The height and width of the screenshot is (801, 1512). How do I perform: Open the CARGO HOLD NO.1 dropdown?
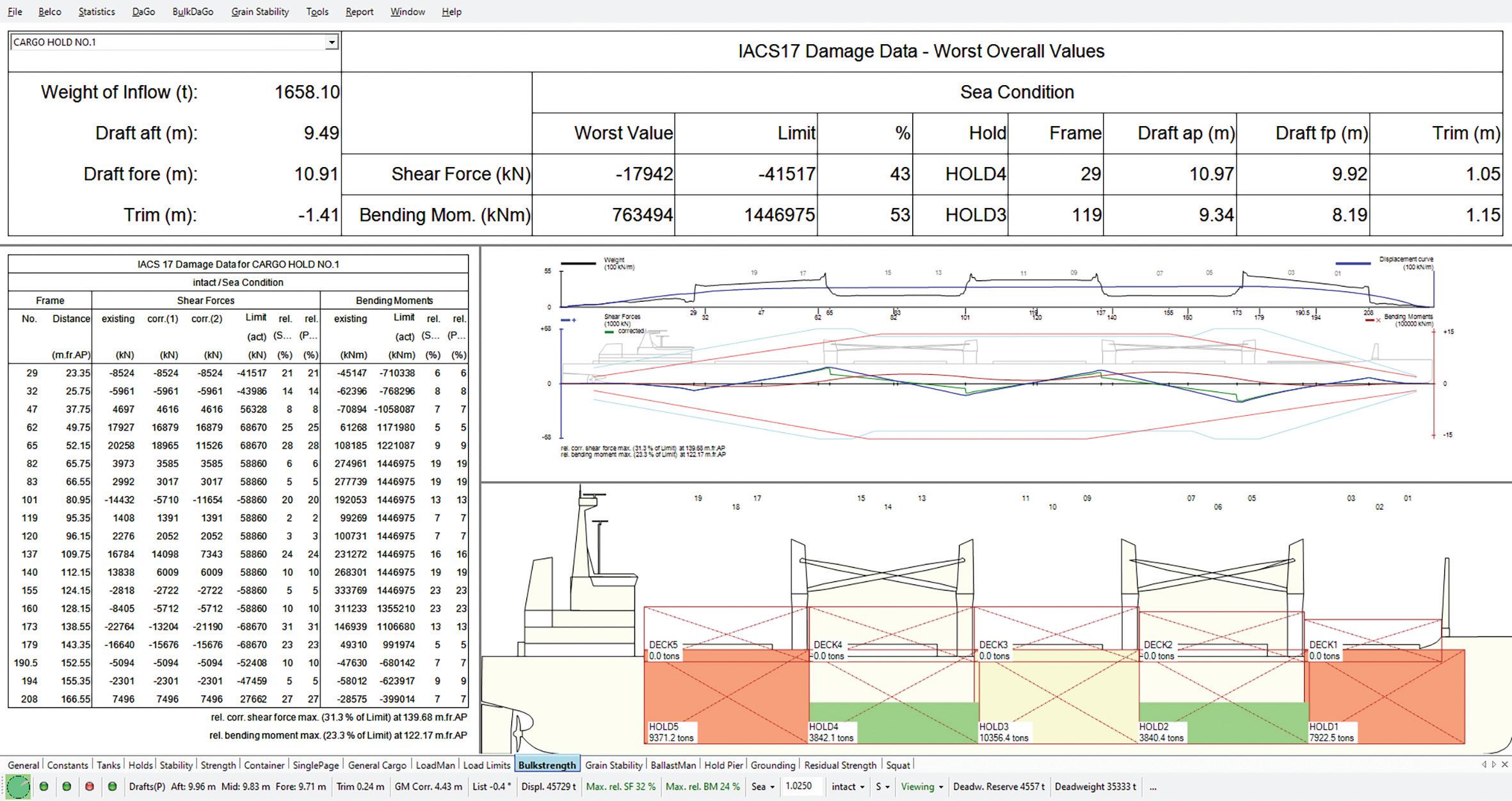(x=331, y=42)
